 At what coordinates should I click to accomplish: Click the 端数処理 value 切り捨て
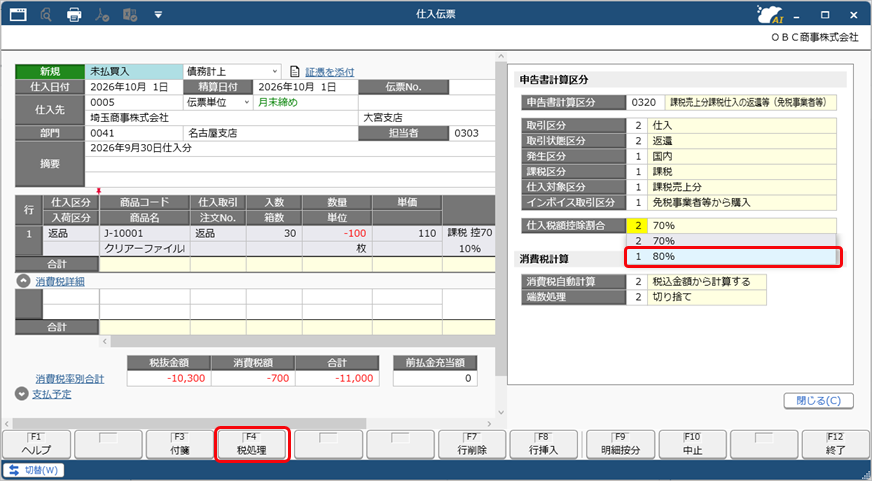click(707, 297)
